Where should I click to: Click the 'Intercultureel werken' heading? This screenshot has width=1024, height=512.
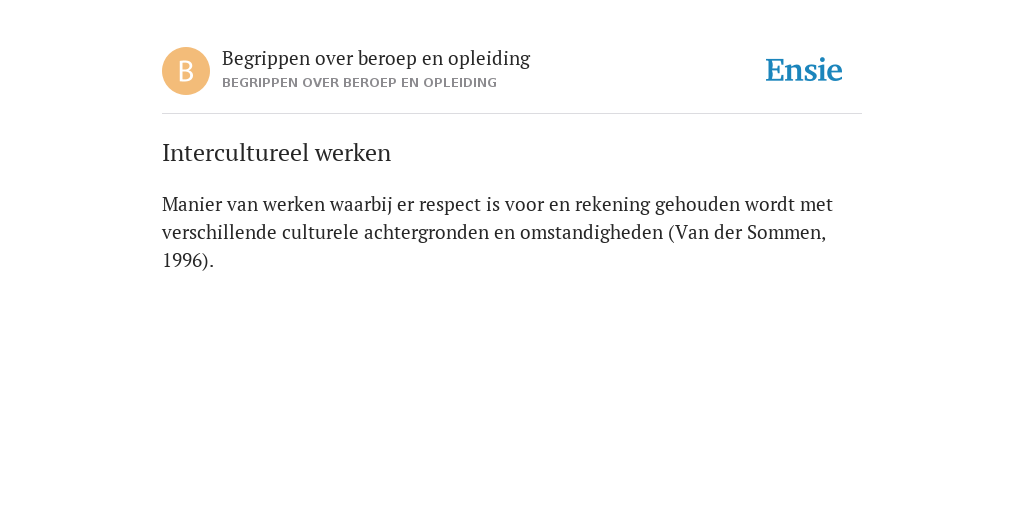tap(276, 153)
